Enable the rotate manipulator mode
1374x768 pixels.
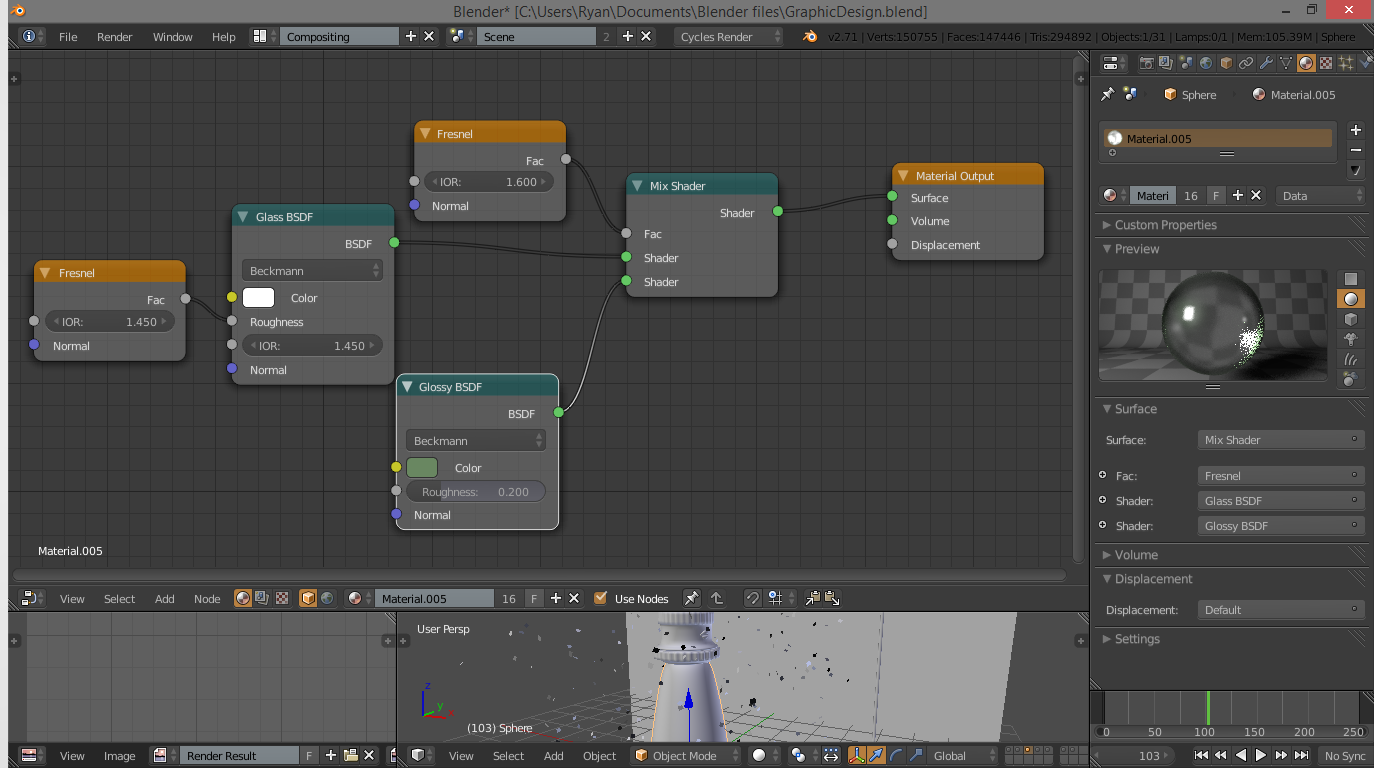point(896,756)
